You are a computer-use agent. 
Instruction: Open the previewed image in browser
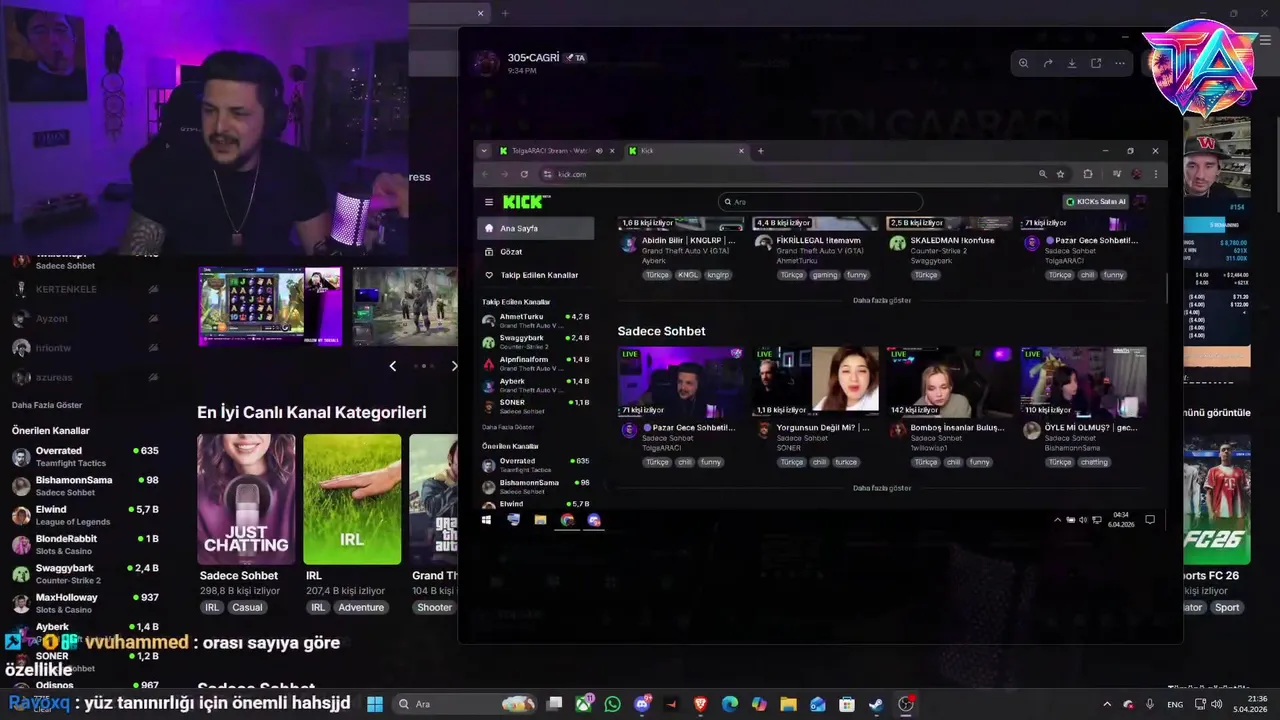point(1096,63)
